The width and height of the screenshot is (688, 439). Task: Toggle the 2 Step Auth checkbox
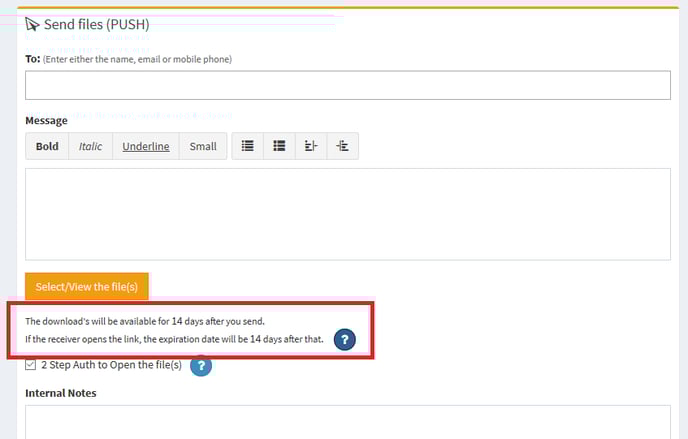[31, 365]
